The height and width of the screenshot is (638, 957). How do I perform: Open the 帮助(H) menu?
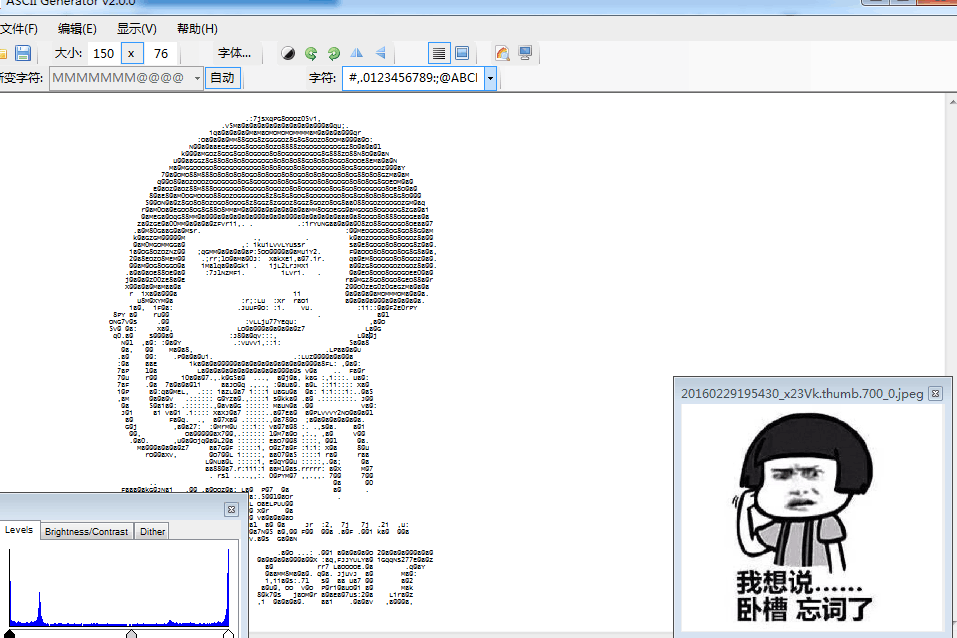[x=197, y=29]
